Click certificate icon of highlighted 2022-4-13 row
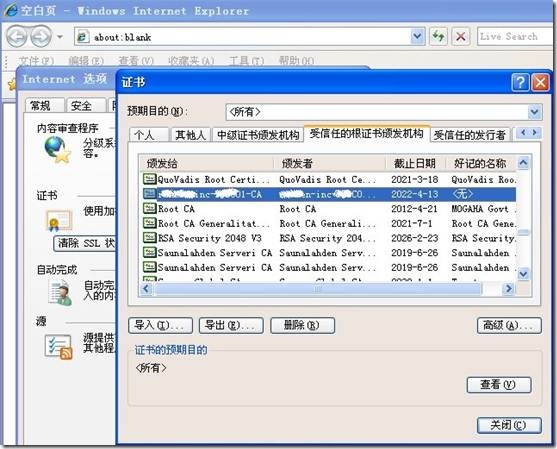The width and height of the screenshot is (557, 449). [x=150, y=194]
